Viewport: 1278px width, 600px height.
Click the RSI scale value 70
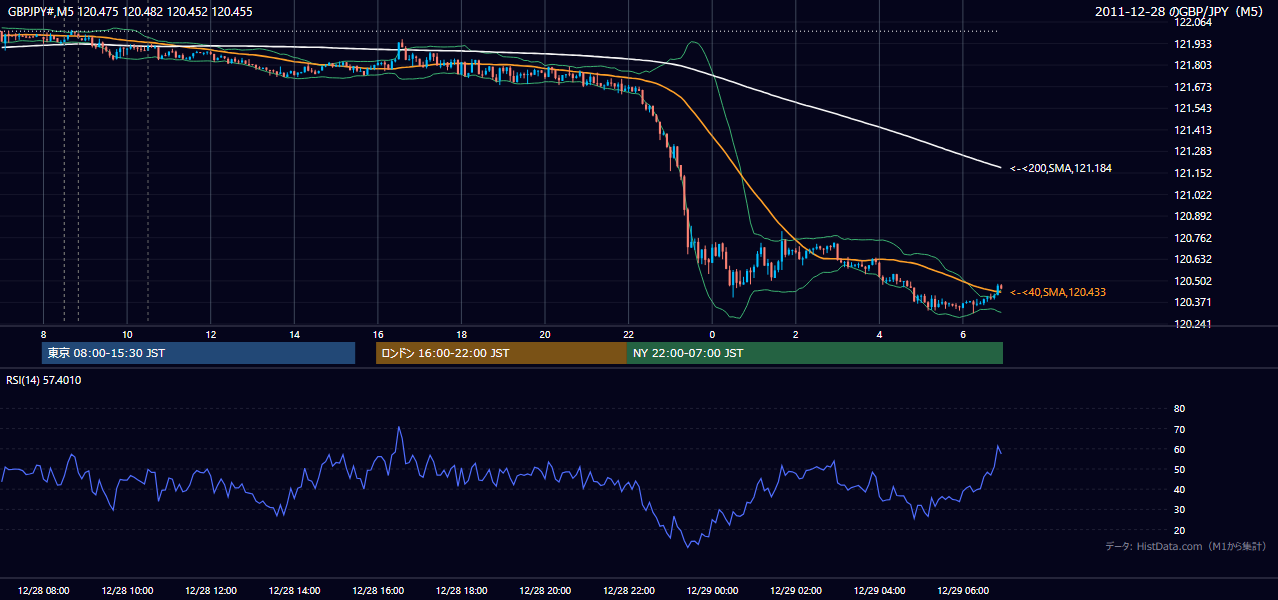coord(1179,429)
